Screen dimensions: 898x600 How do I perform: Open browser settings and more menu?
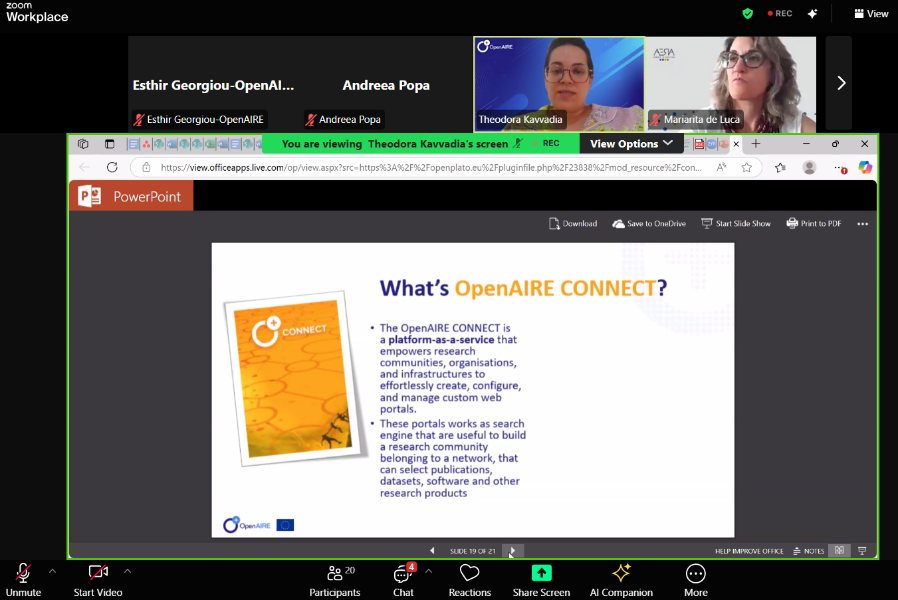840,168
